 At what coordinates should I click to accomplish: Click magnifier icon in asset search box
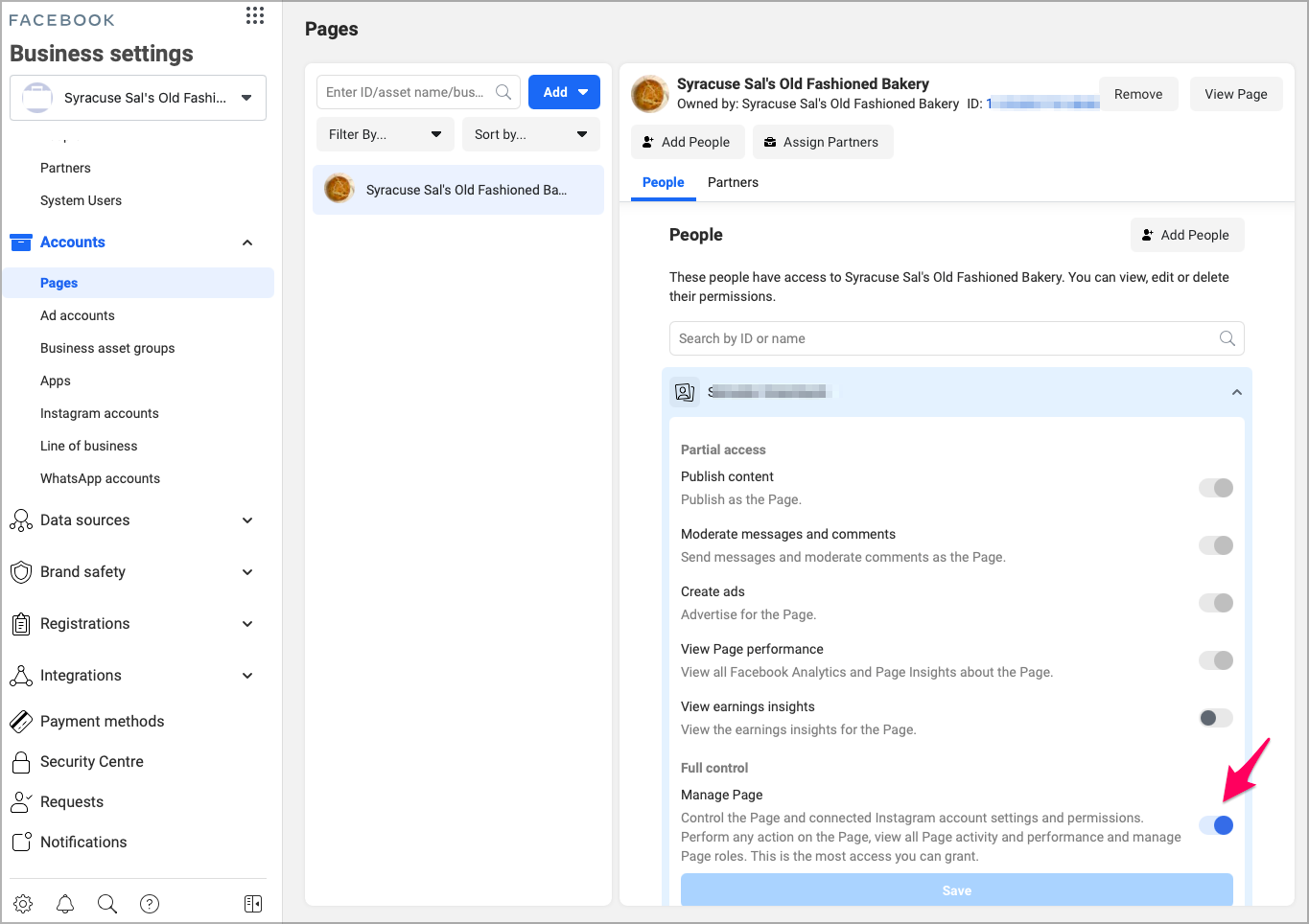point(503,92)
